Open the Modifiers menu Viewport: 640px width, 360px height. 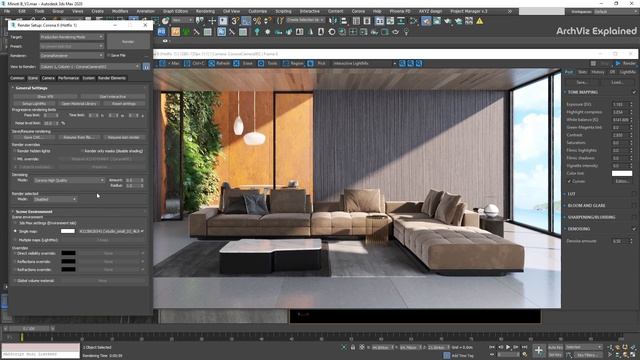pyautogui.click(x=120, y=11)
